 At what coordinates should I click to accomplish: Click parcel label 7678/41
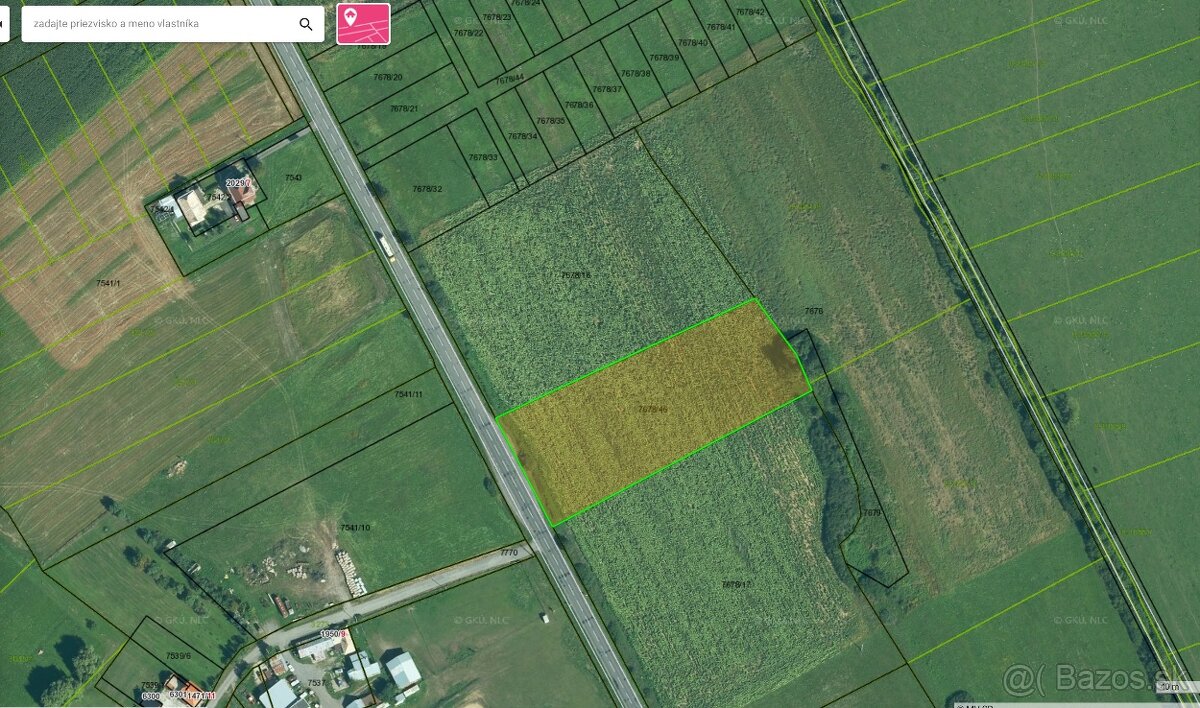click(x=721, y=27)
